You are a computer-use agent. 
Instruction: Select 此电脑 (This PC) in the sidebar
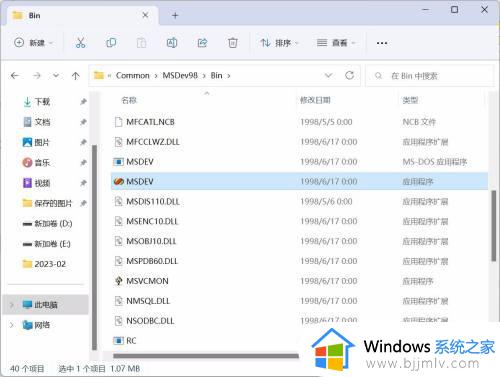[x=46, y=305]
